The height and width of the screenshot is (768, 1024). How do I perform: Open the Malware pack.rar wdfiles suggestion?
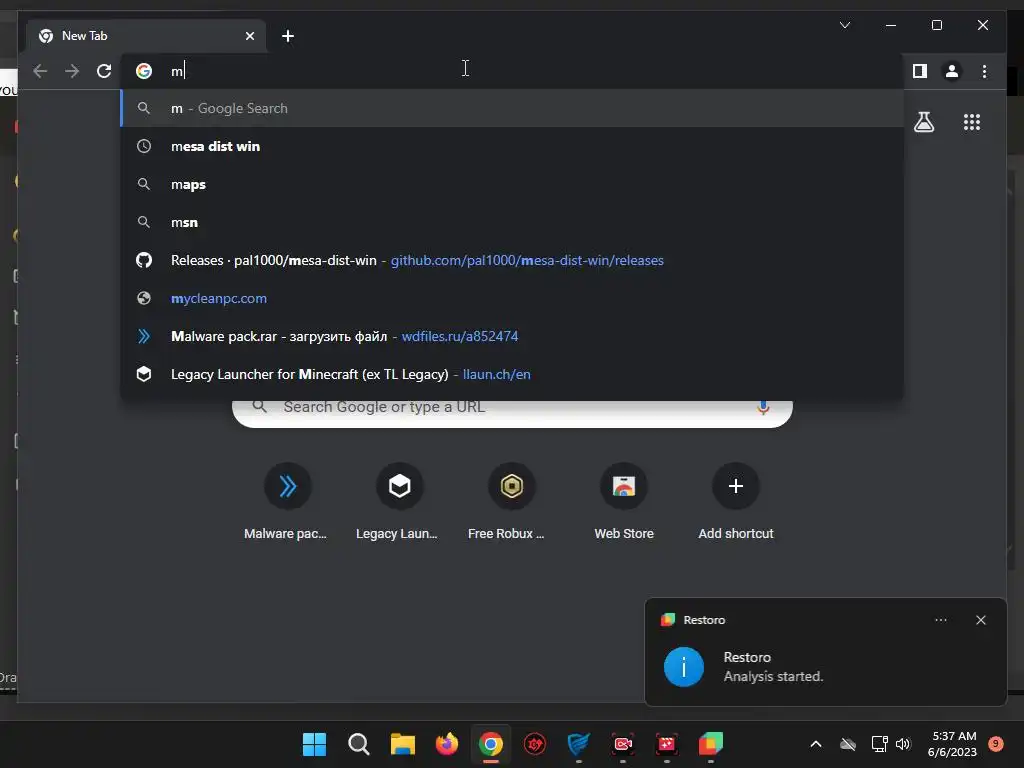pos(513,336)
